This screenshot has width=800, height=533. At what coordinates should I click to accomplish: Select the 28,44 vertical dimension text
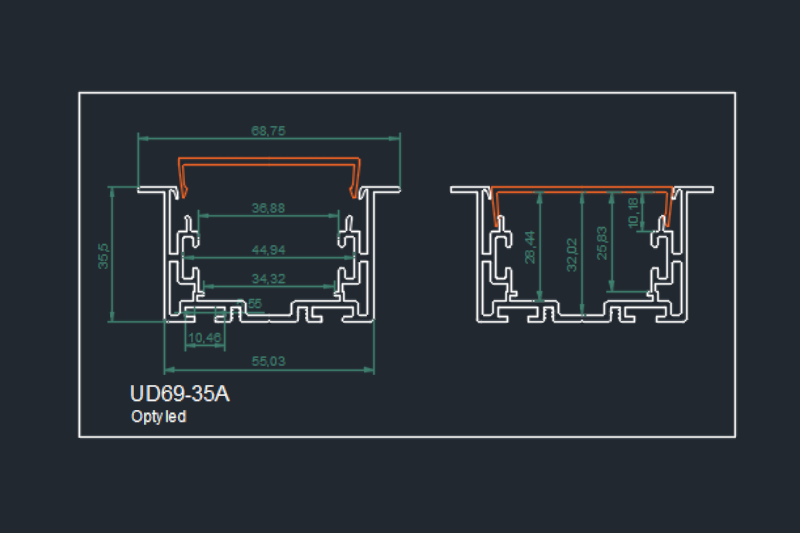point(530,247)
